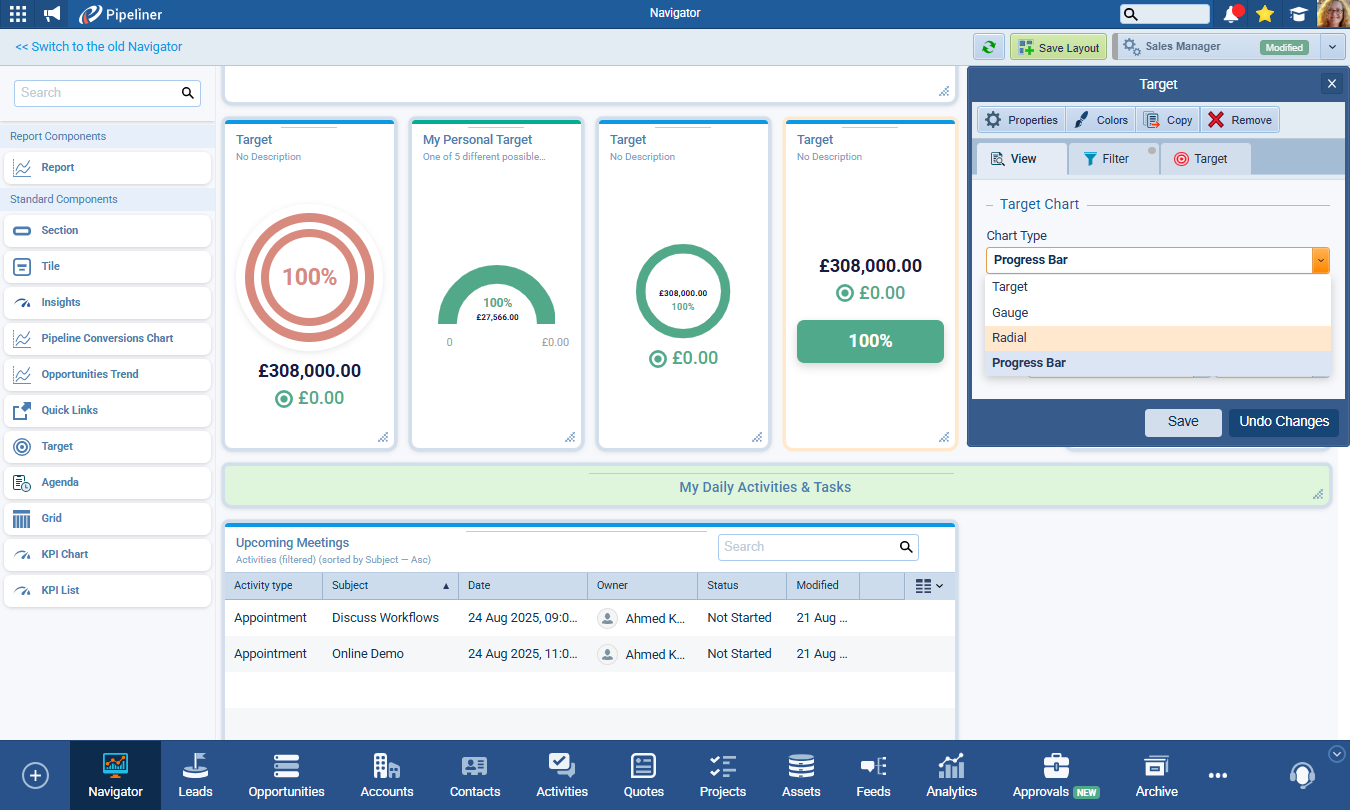This screenshot has width=1350, height=810.
Task: Click Switch to the old Navigator link
Action: tap(99, 47)
